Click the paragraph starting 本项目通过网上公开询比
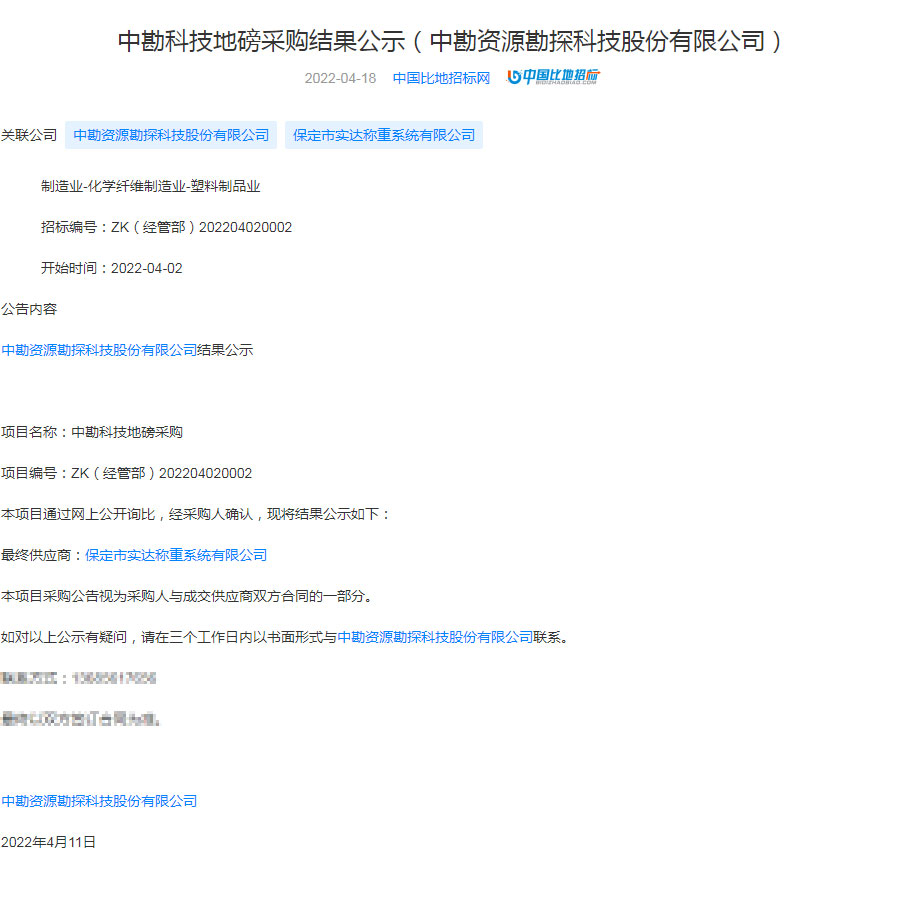The height and width of the screenshot is (906, 904). click(x=196, y=514)
